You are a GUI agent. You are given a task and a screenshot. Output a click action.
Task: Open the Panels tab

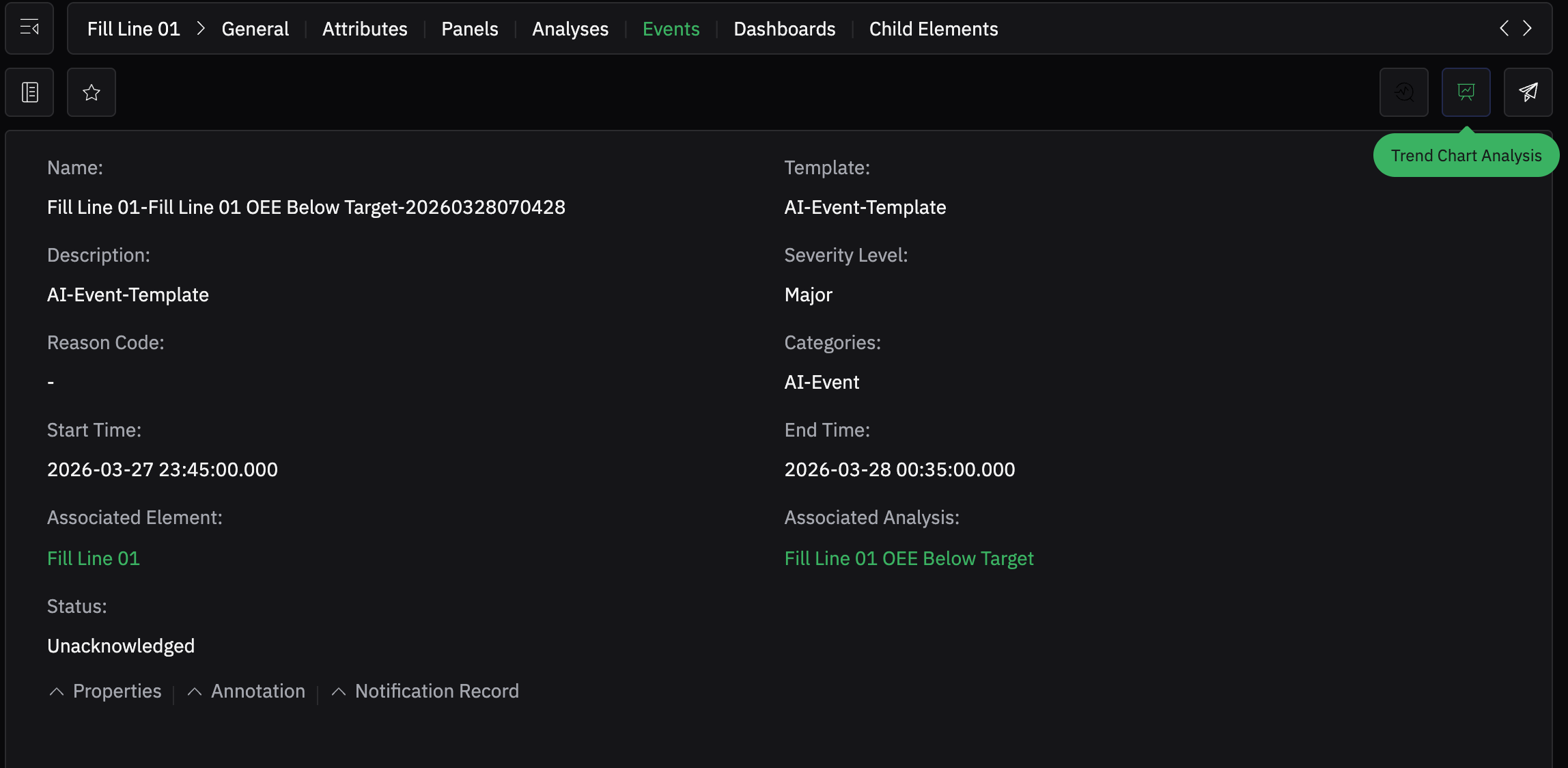[470, 29]
